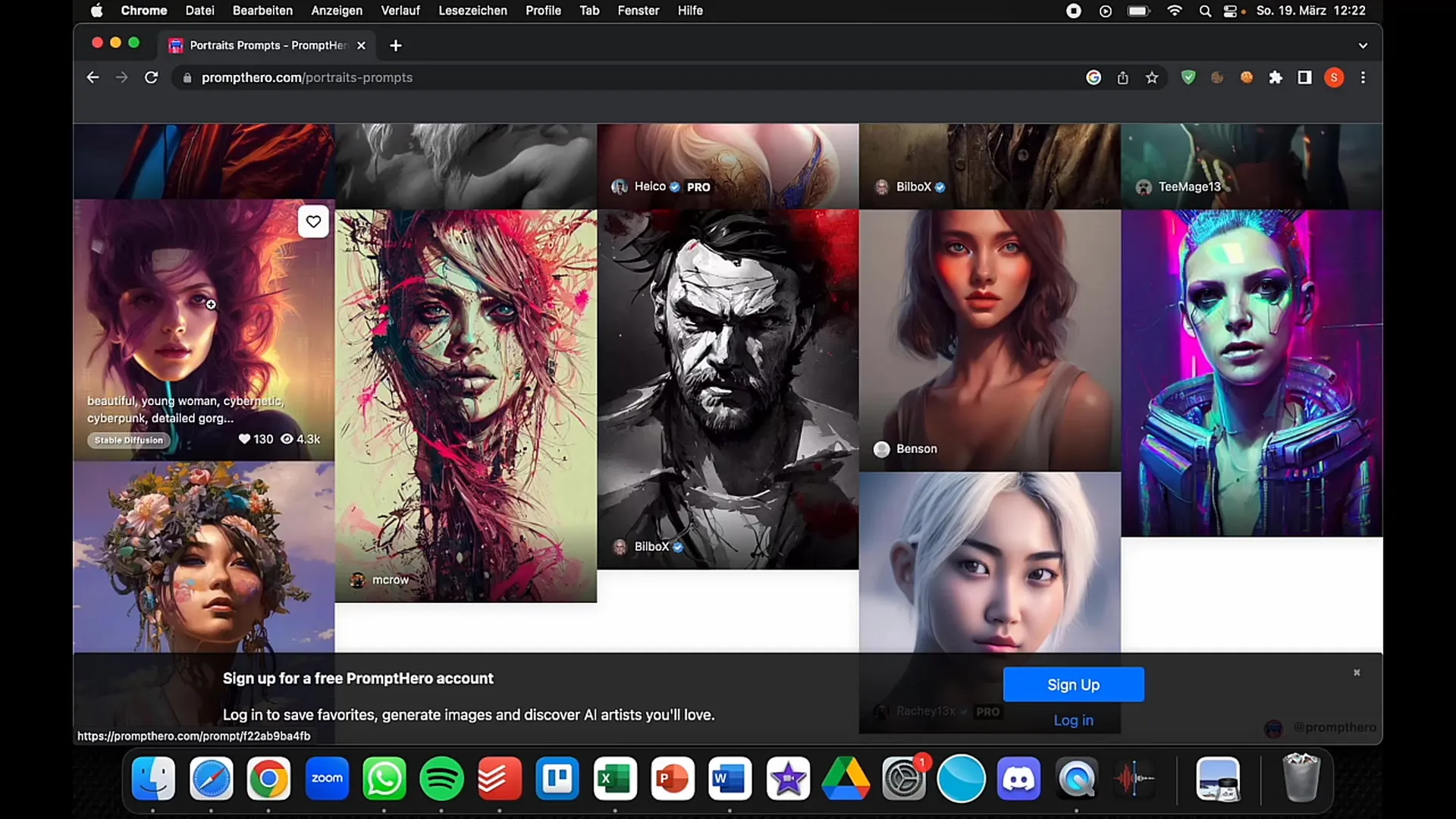Open the Bearbeiten menu
The width and height of the screenshot is (1456, 819).
coord(262,11)
